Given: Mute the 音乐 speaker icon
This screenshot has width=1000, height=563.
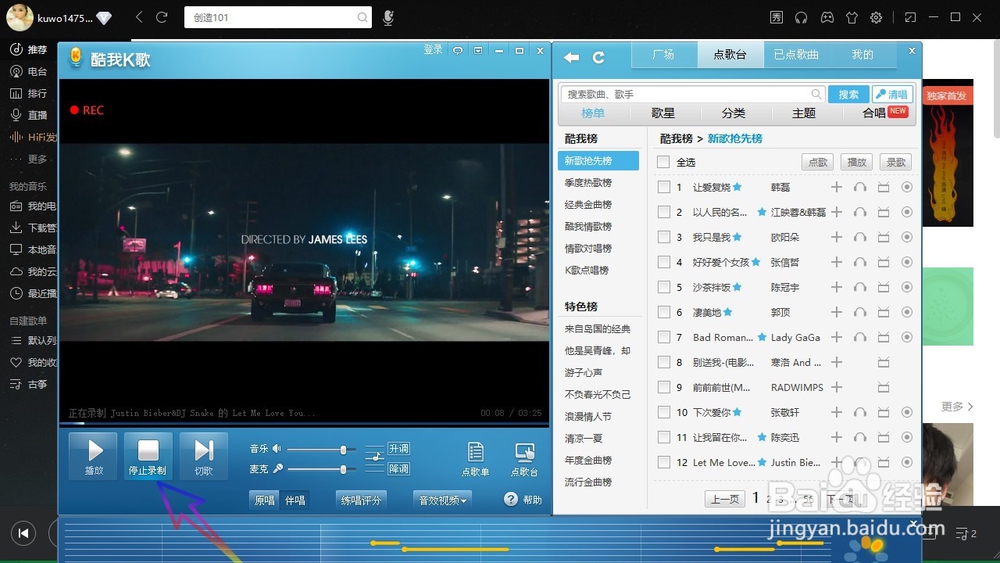Looking at the screenshot, I should click(x=277, y=449).
